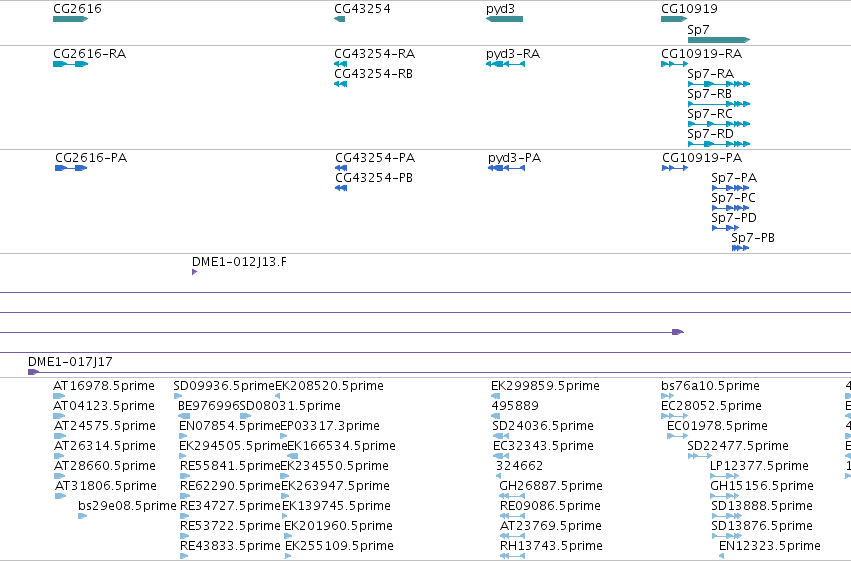Select EST RH13743.5prime
Image resolution: width=851 pixels, height=561 pixels.
512,556
